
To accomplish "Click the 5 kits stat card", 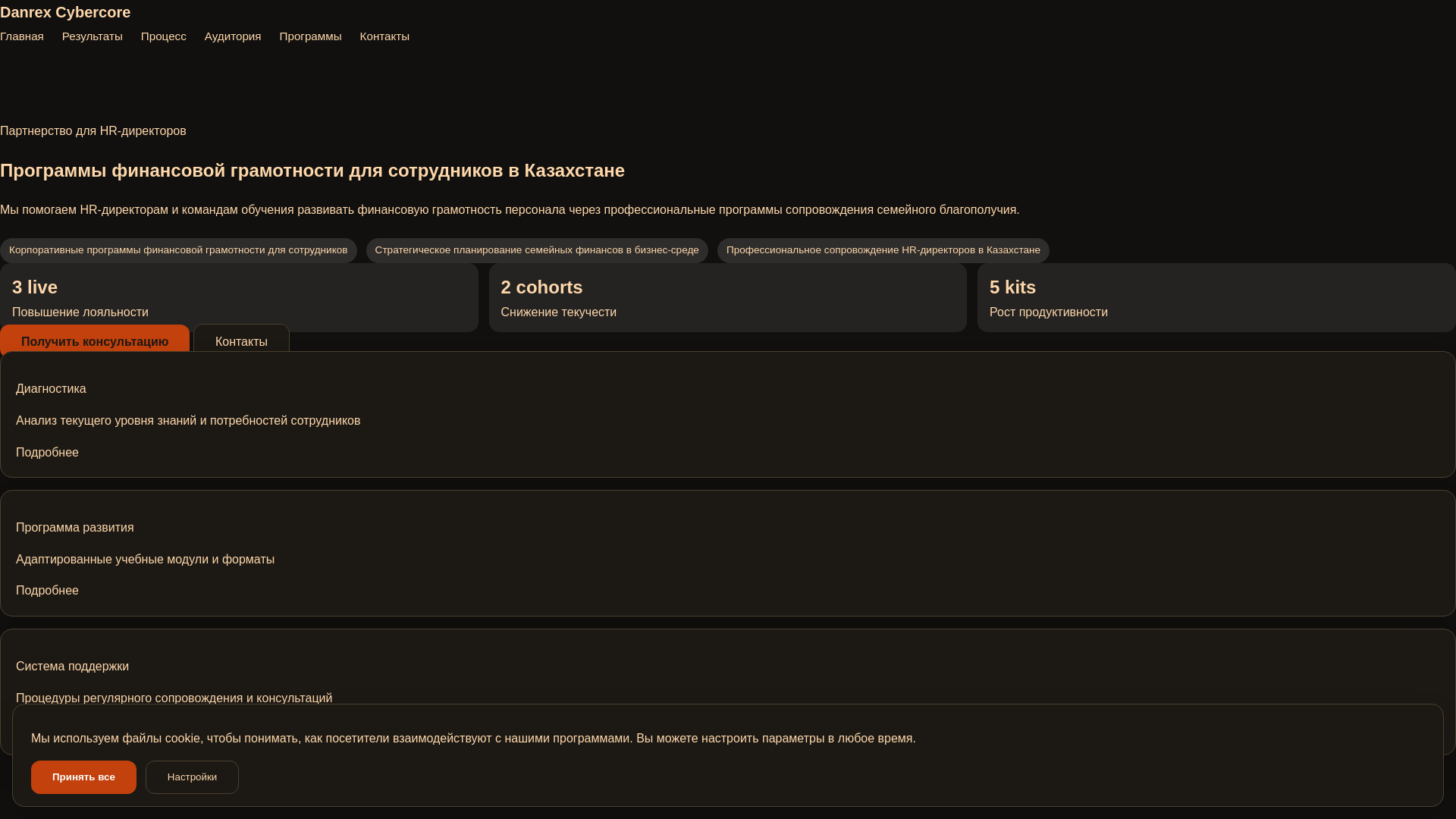I will 1216,297.
